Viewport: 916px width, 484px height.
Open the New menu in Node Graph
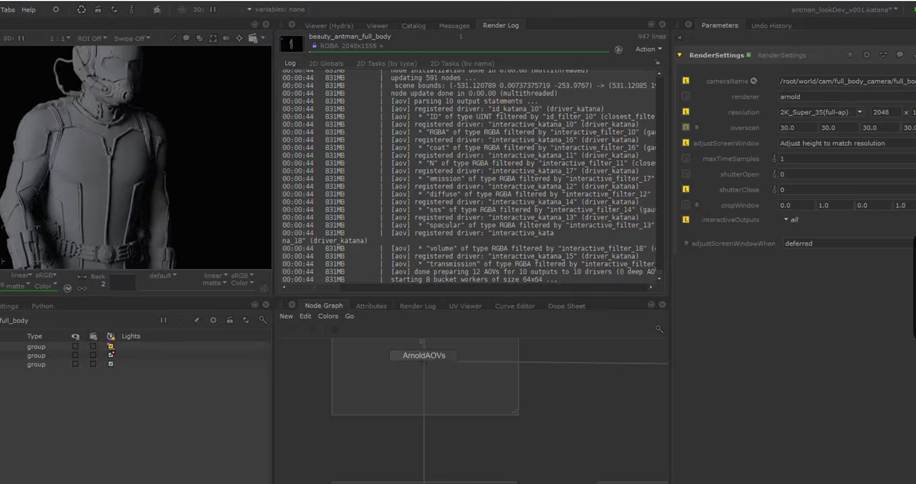[x=286, y=316]
